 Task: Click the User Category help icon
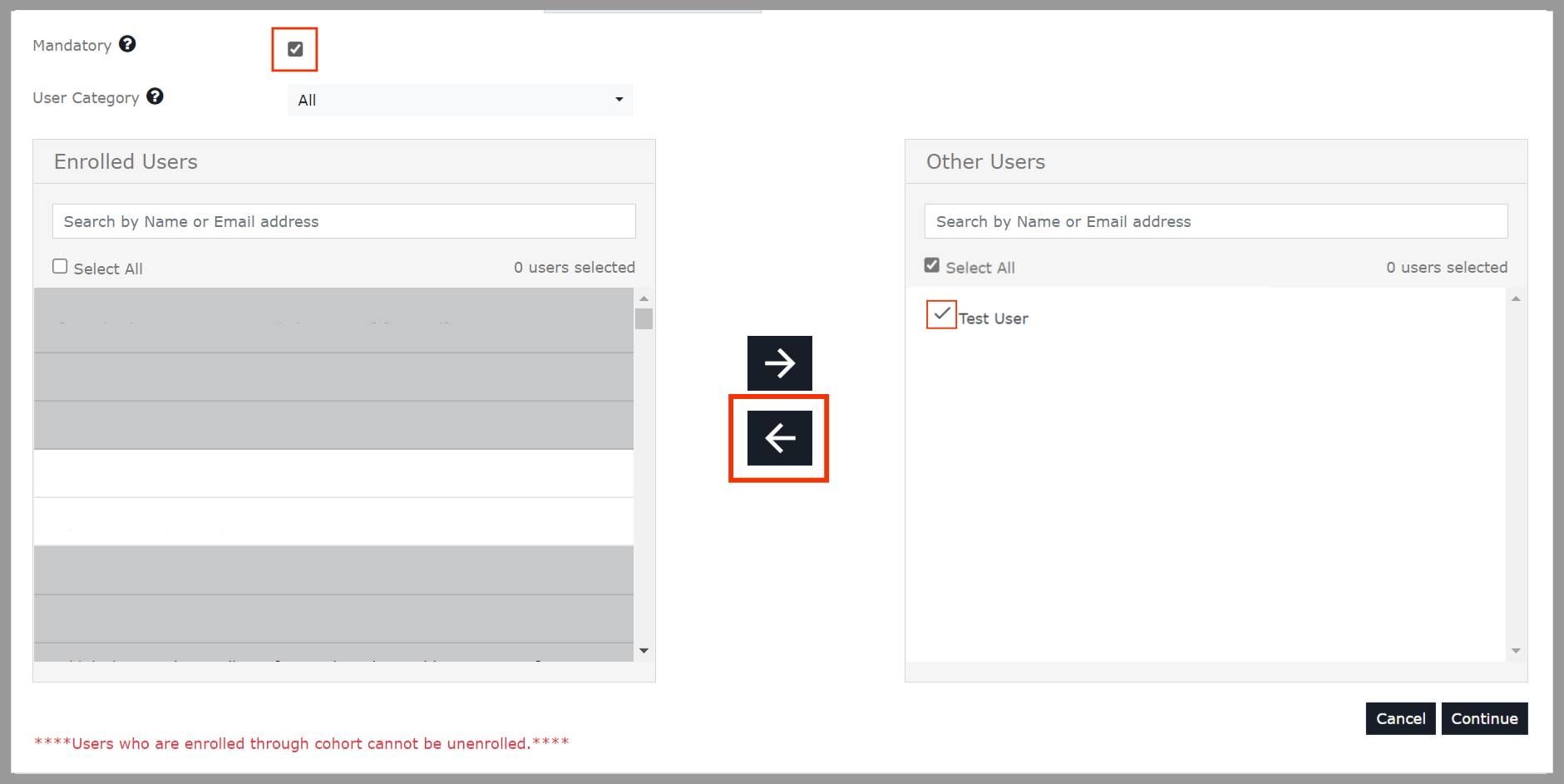155,96
